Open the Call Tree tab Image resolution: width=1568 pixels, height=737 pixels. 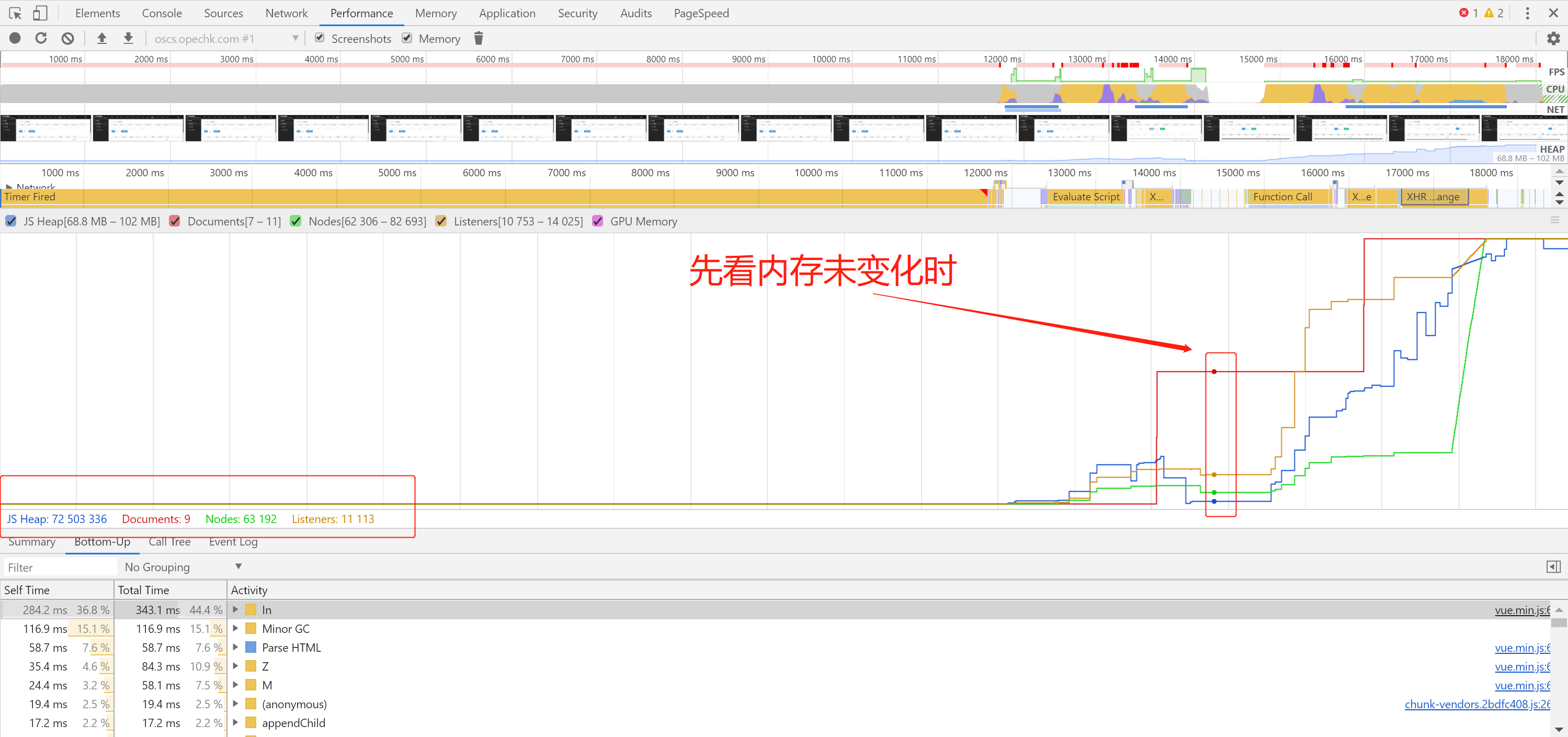tap(169, 541)
